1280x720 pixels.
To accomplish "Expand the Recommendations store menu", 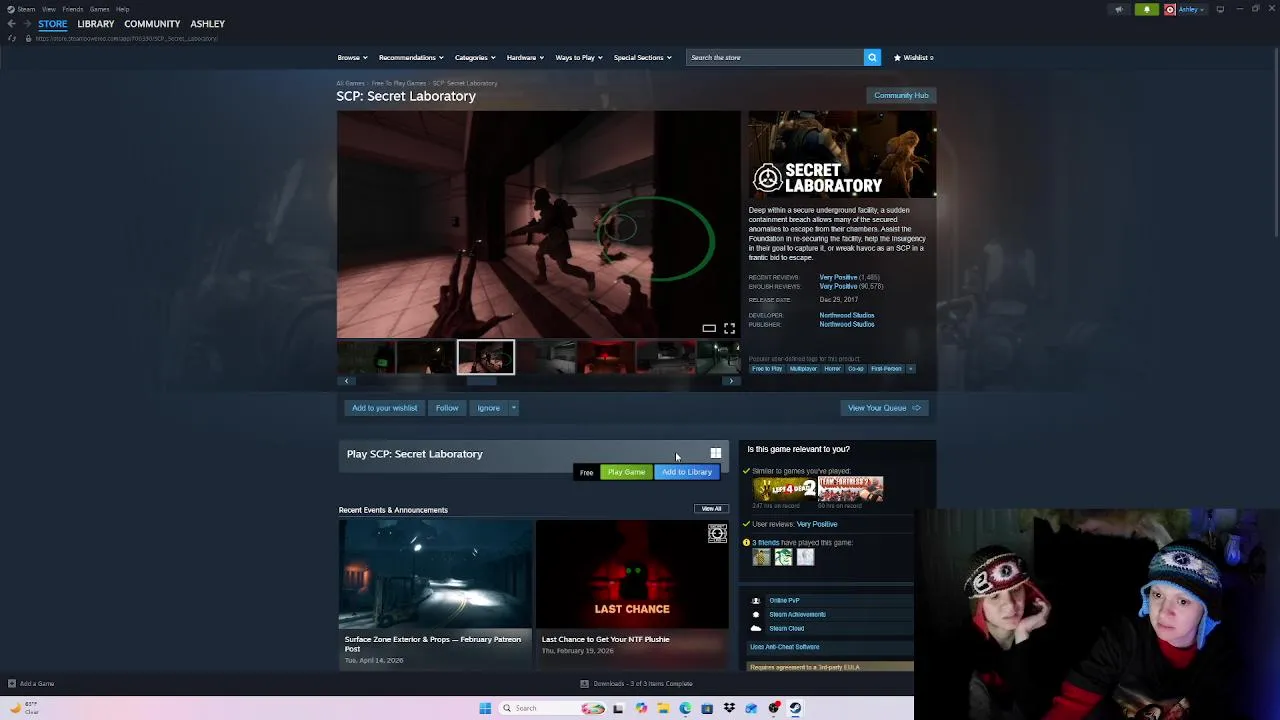I will (x=411, y=57).
